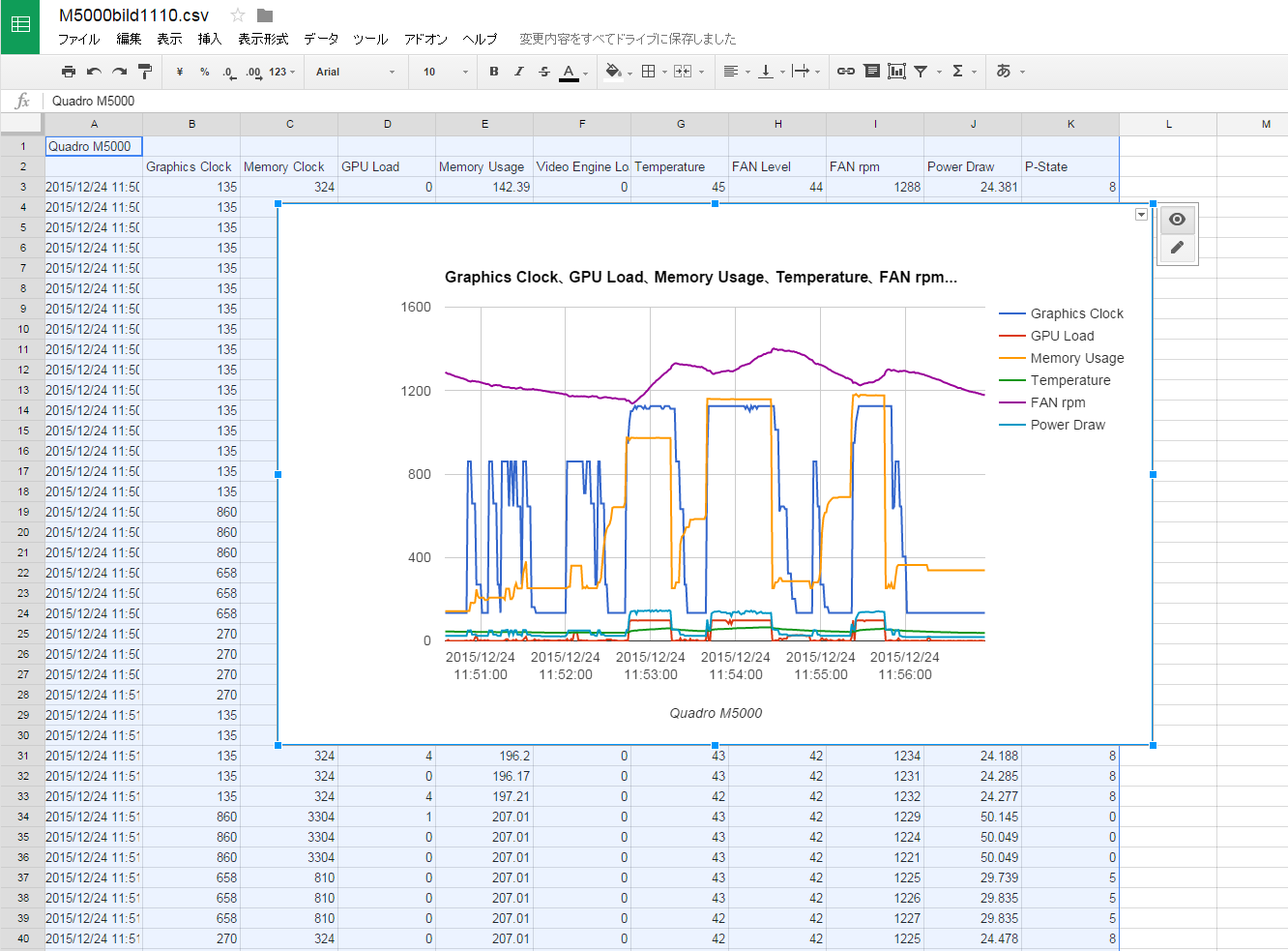The image size is (1288, 951).
Task: Click the Print icon
Action: point(68,72)
